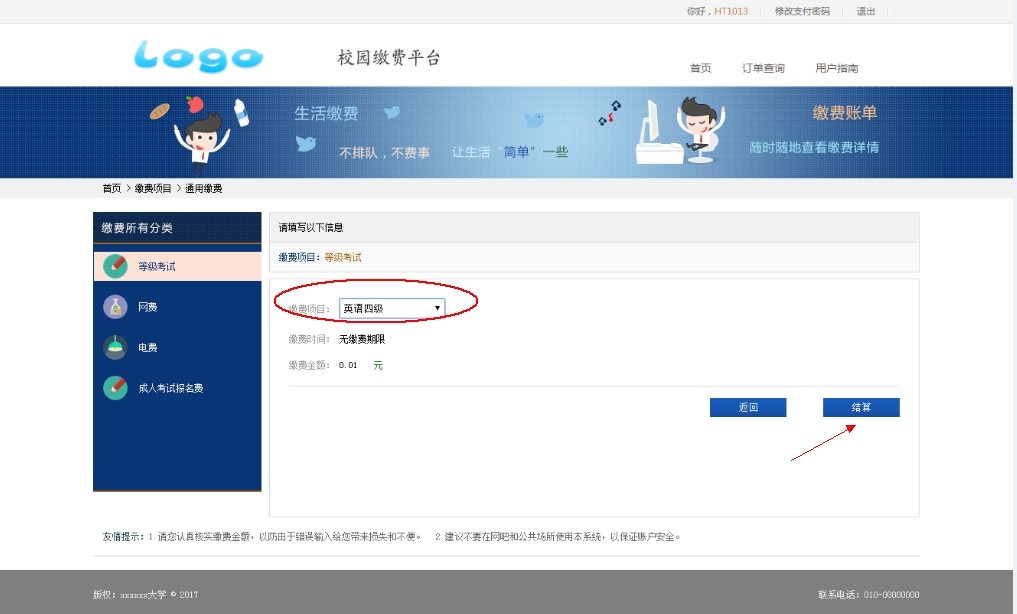Click the cartoon man at computer in banner
This screenshot has width=1017, height=614.
680,130
